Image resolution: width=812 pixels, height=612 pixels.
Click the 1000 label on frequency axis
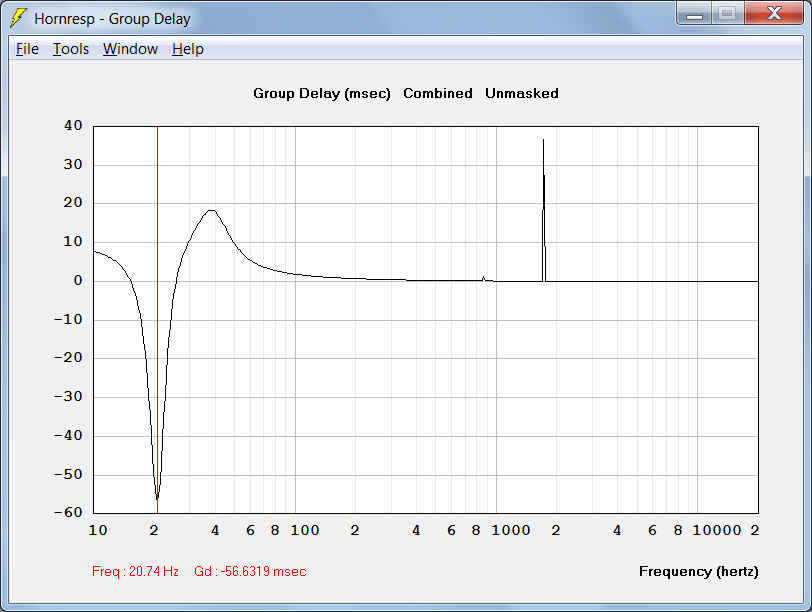pyautogui.click(x=511, y=530)
